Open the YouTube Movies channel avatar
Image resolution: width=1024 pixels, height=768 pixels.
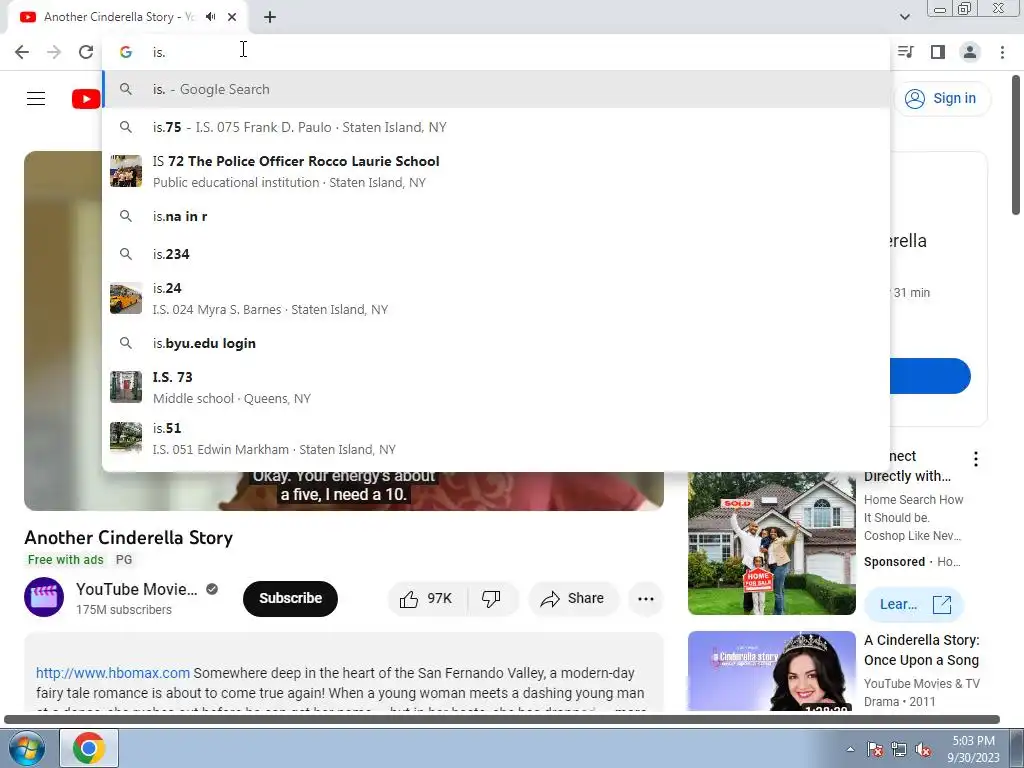coord(44,598)
